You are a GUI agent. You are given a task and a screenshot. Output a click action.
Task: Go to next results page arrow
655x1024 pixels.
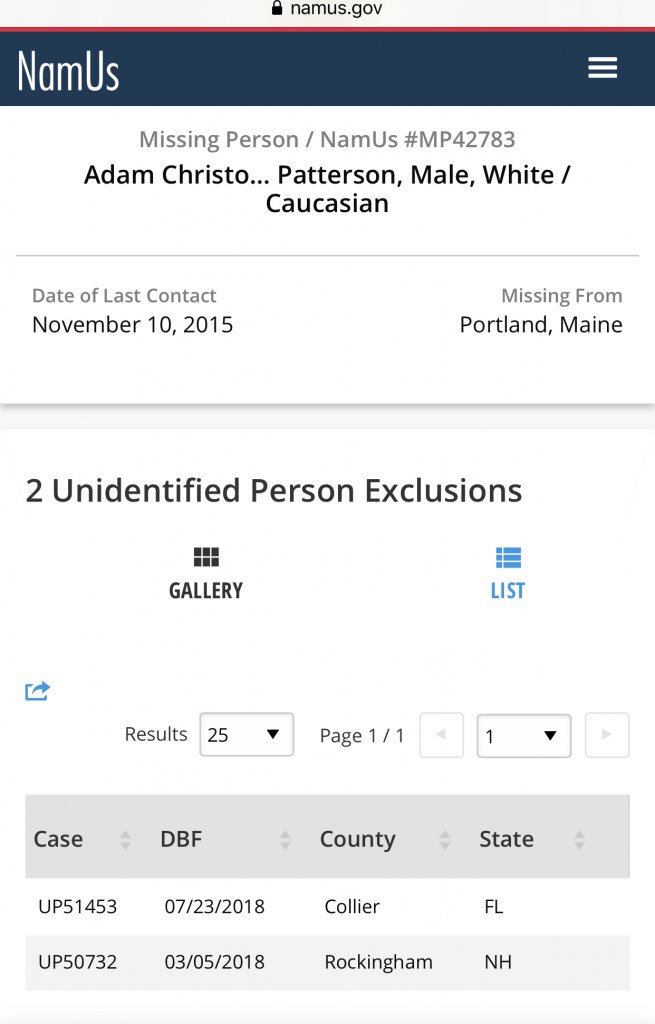[x=606, y=735]
